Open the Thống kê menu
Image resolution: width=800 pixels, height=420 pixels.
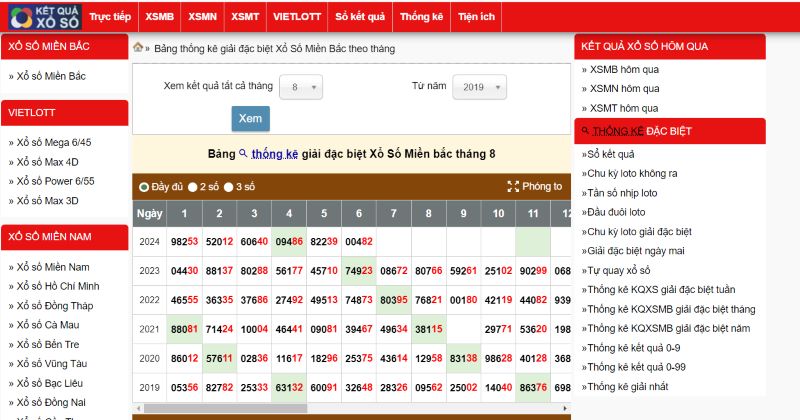click(420, 17)
